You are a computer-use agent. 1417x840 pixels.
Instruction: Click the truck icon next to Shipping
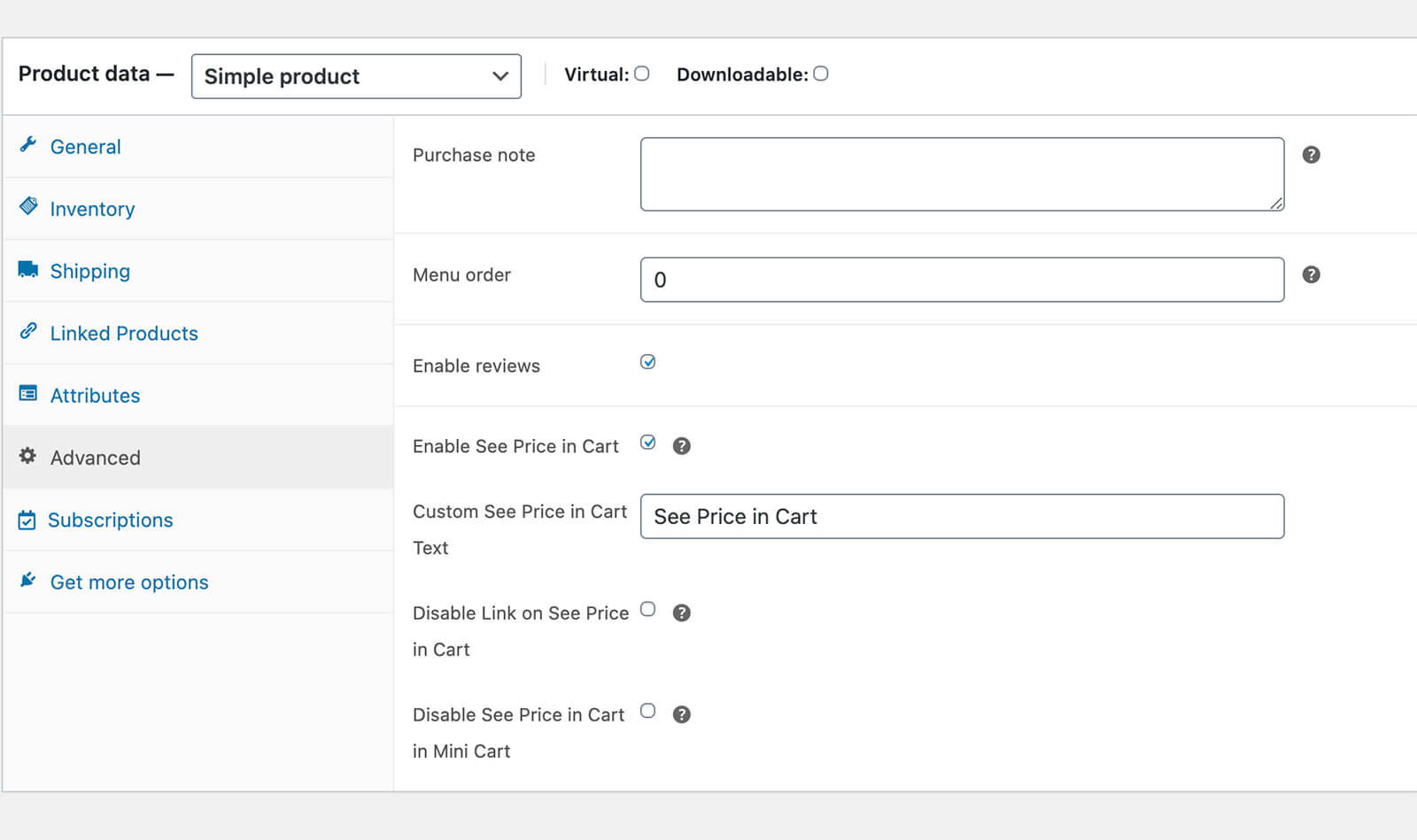28,269
